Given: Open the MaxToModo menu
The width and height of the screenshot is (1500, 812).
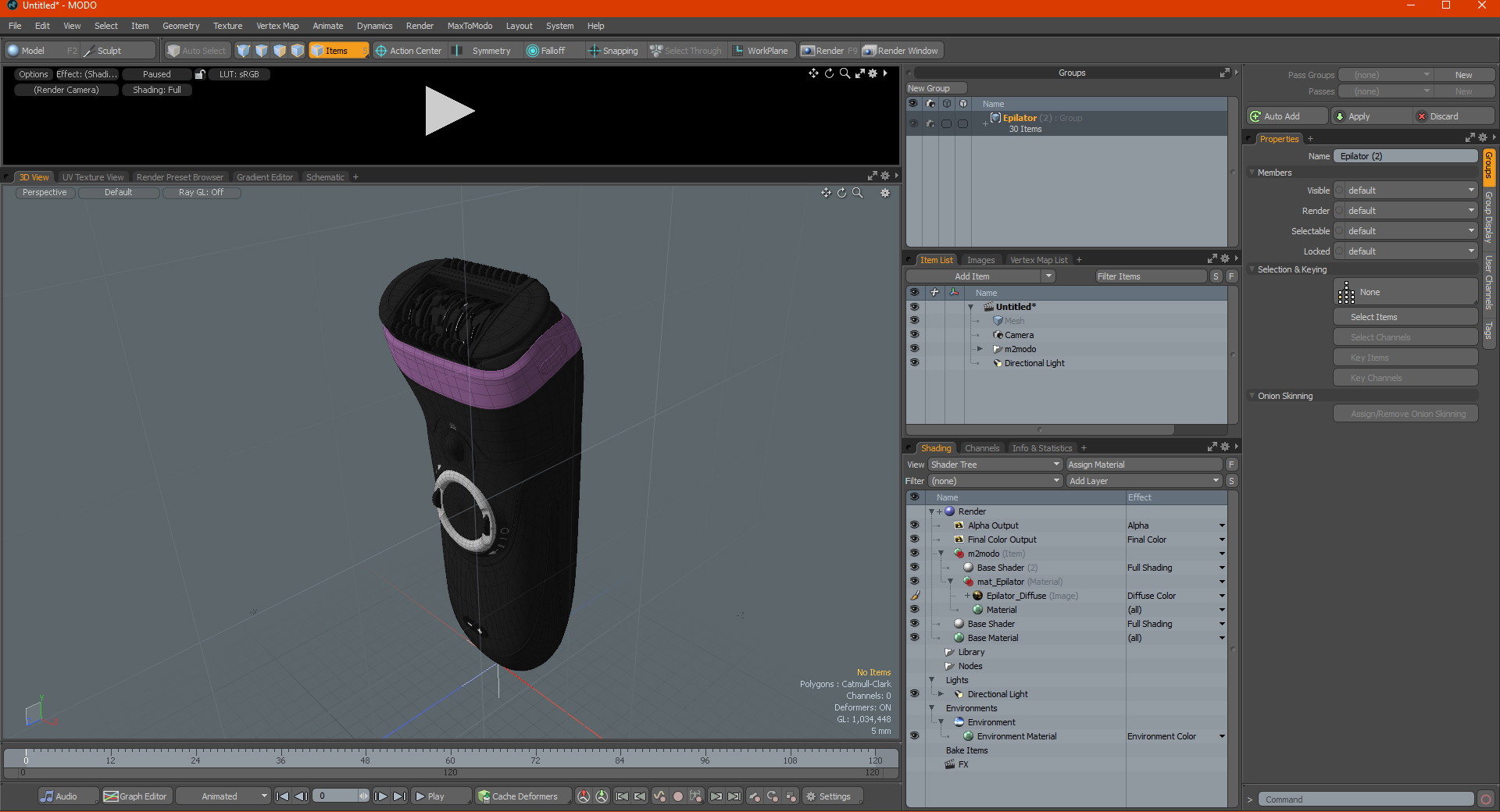Looking at the screenshot, I should pyautogui.click(x=470, y=26).
